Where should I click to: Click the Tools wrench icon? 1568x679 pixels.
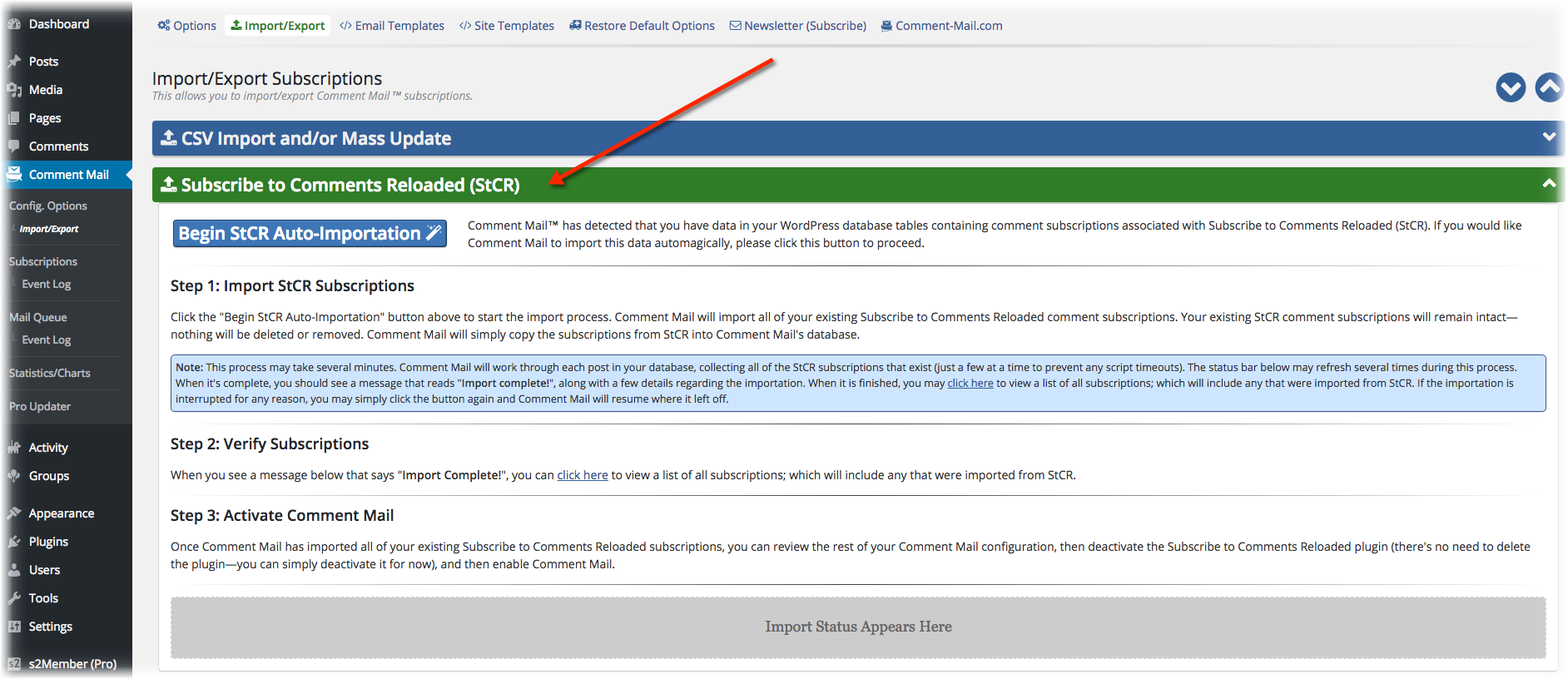tap(14, 598)
